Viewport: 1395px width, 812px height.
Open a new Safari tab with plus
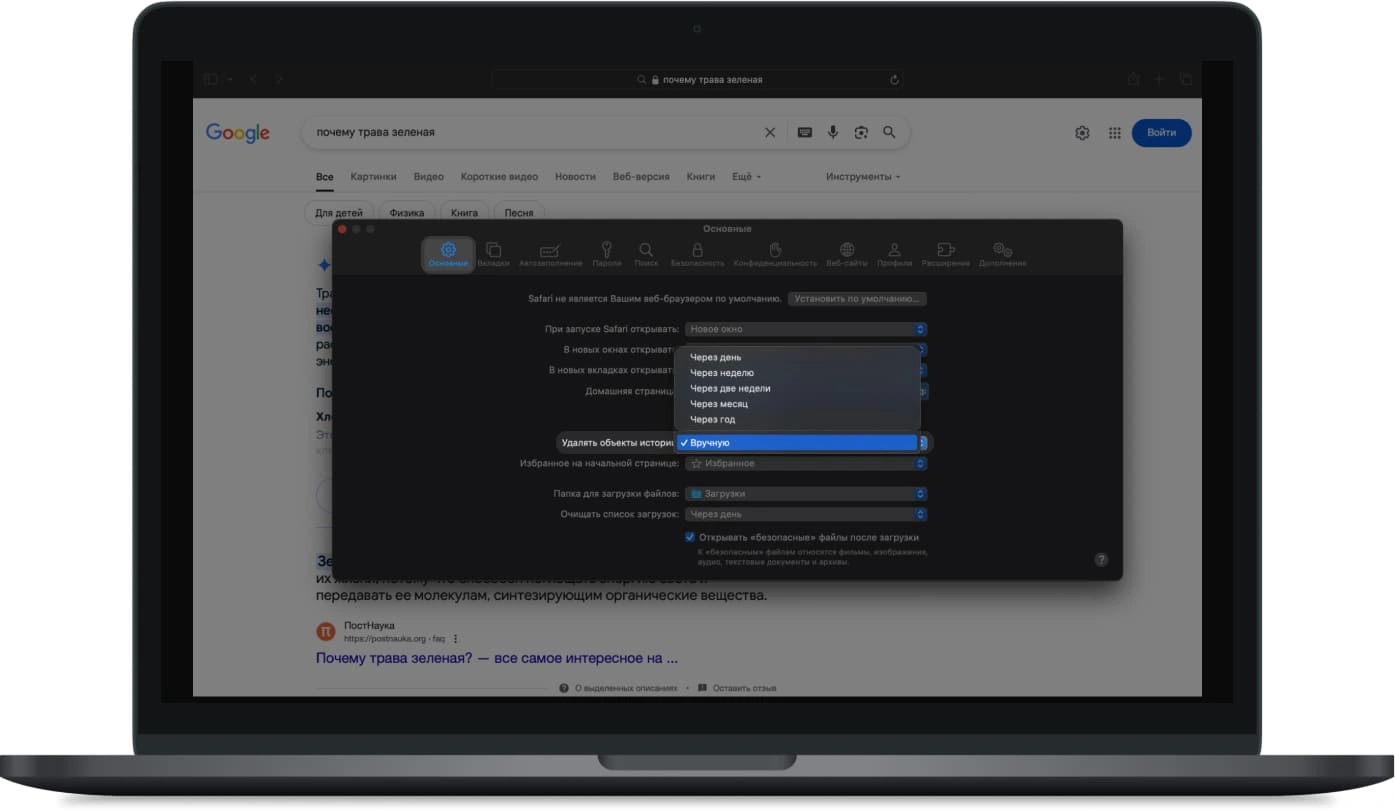point(1159,79)
